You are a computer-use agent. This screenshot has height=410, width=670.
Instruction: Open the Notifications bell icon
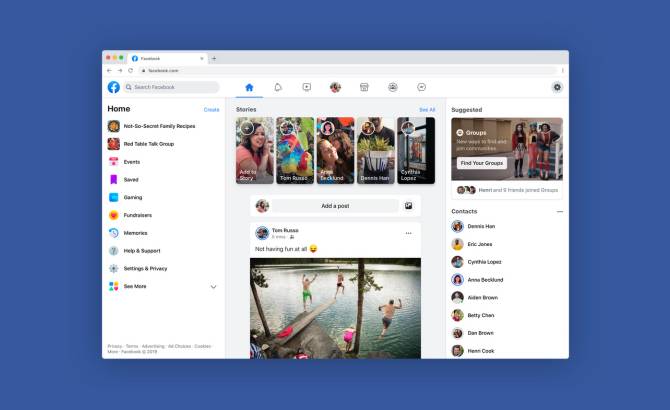point(278,87)
